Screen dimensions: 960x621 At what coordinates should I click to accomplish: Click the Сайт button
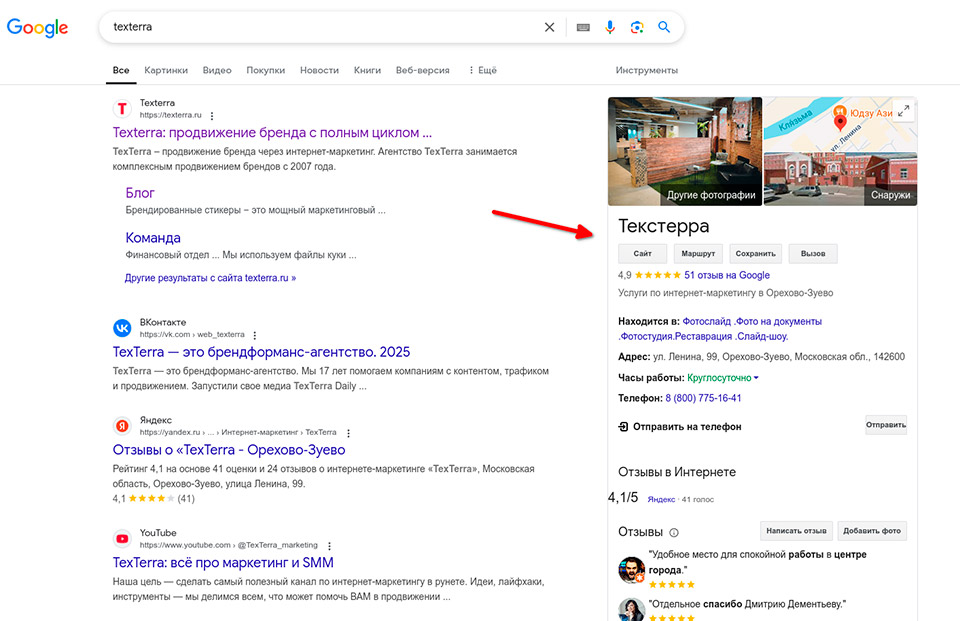coord(642,254)
